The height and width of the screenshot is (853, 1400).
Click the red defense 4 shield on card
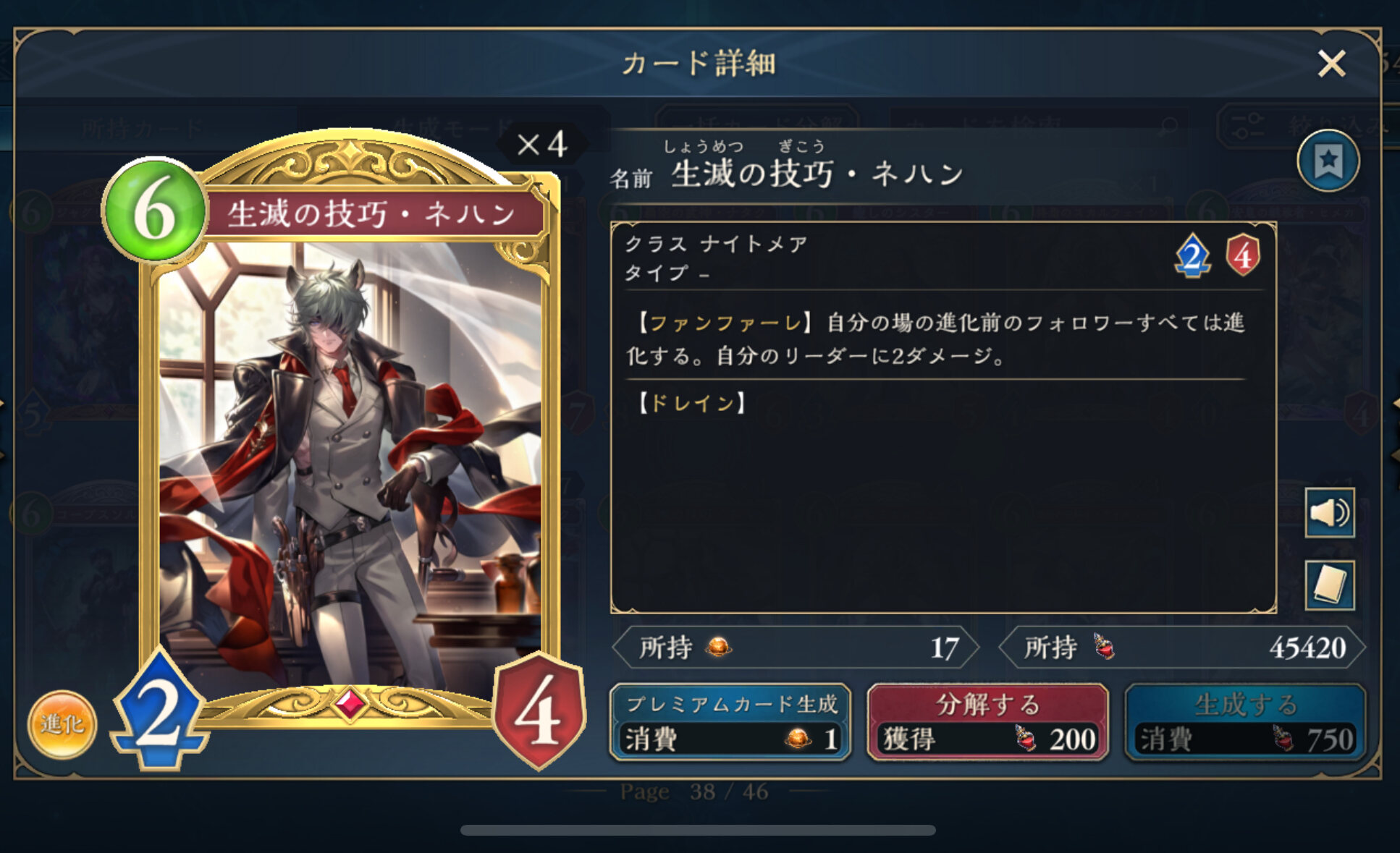[539, 710]
